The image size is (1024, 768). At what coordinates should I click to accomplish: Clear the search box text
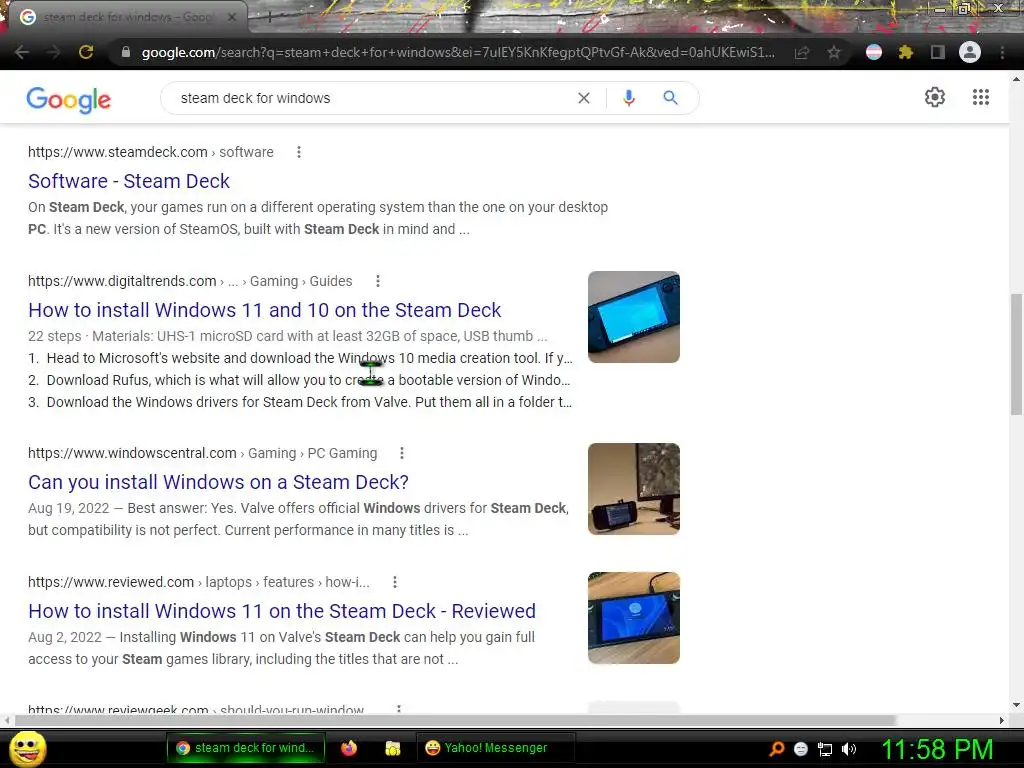coord(584,98)
